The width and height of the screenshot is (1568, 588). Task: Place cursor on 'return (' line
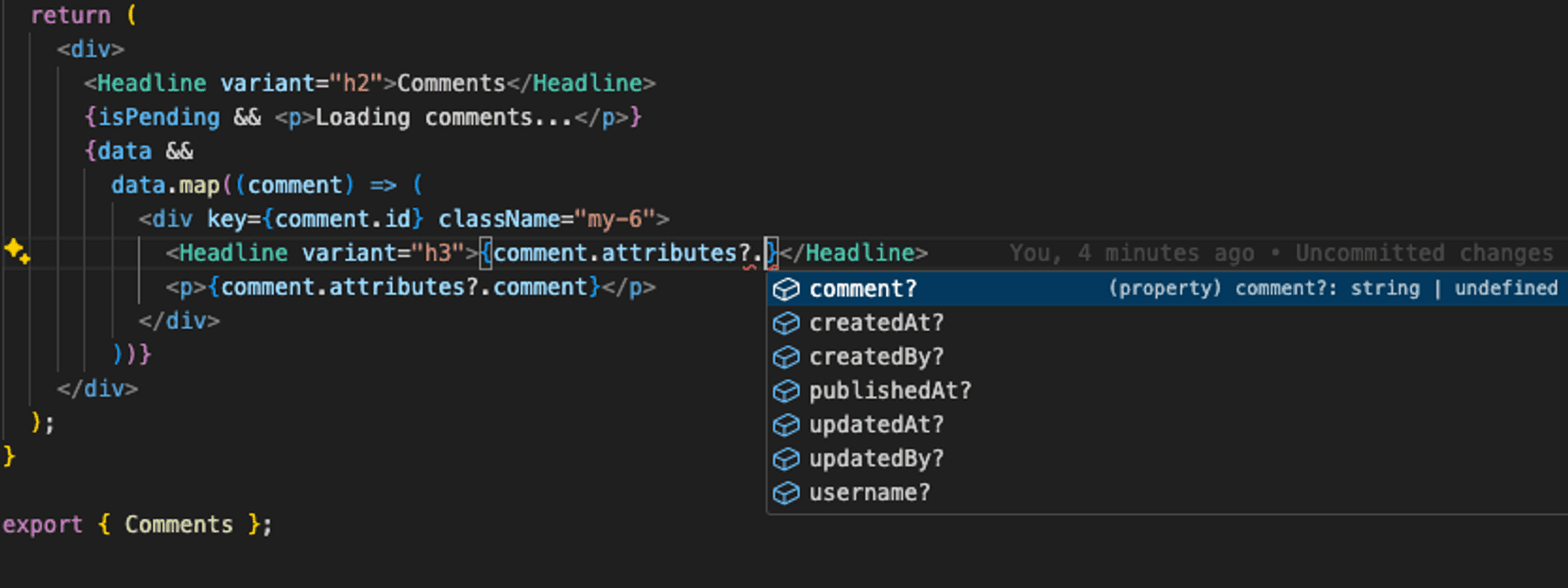[84, 15]
